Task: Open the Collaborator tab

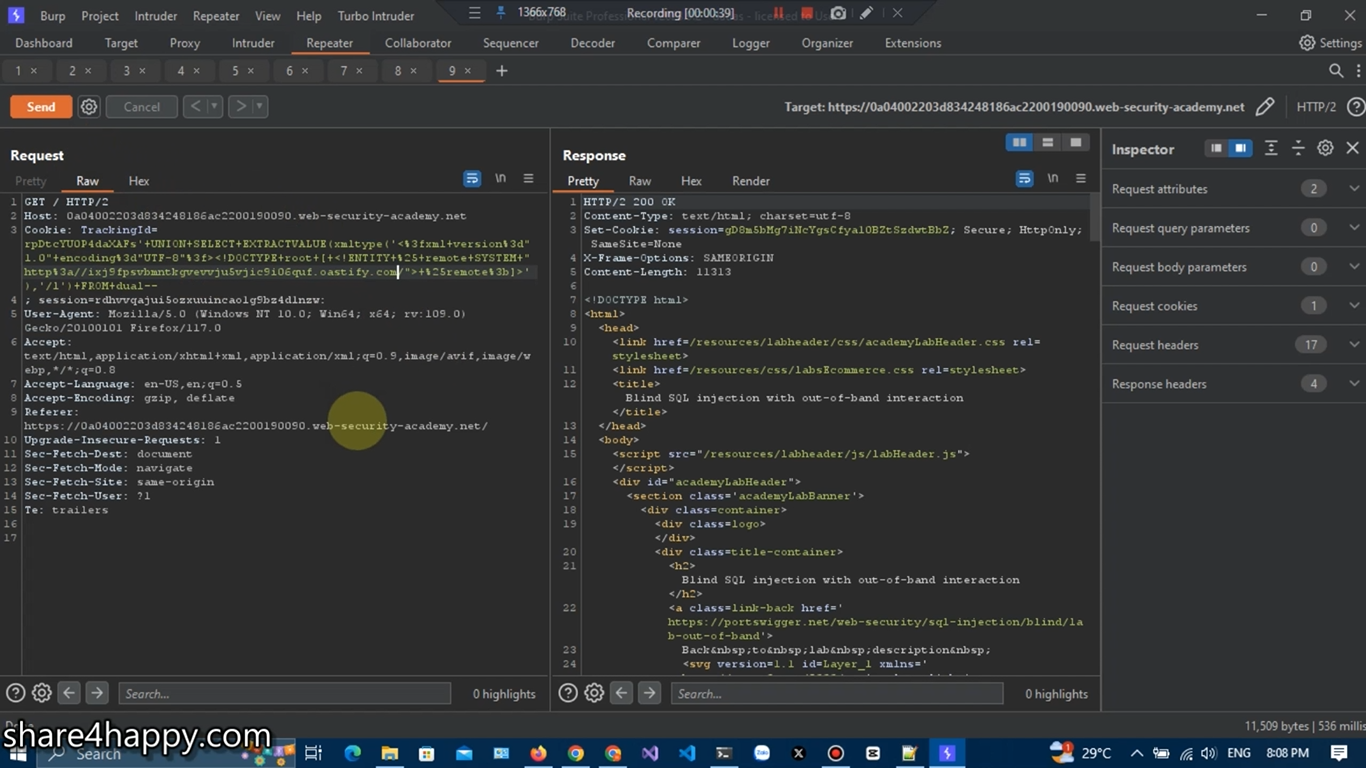Action: [x=418, y=43]
